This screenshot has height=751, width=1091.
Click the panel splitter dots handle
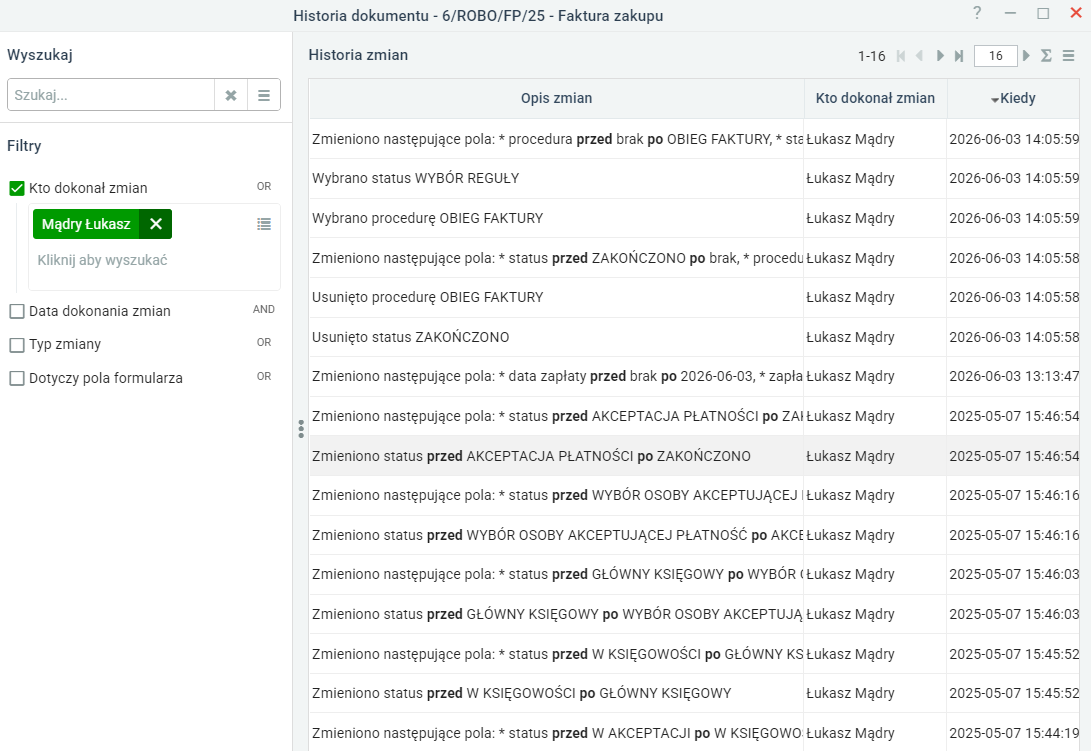[x=301, y=429]
